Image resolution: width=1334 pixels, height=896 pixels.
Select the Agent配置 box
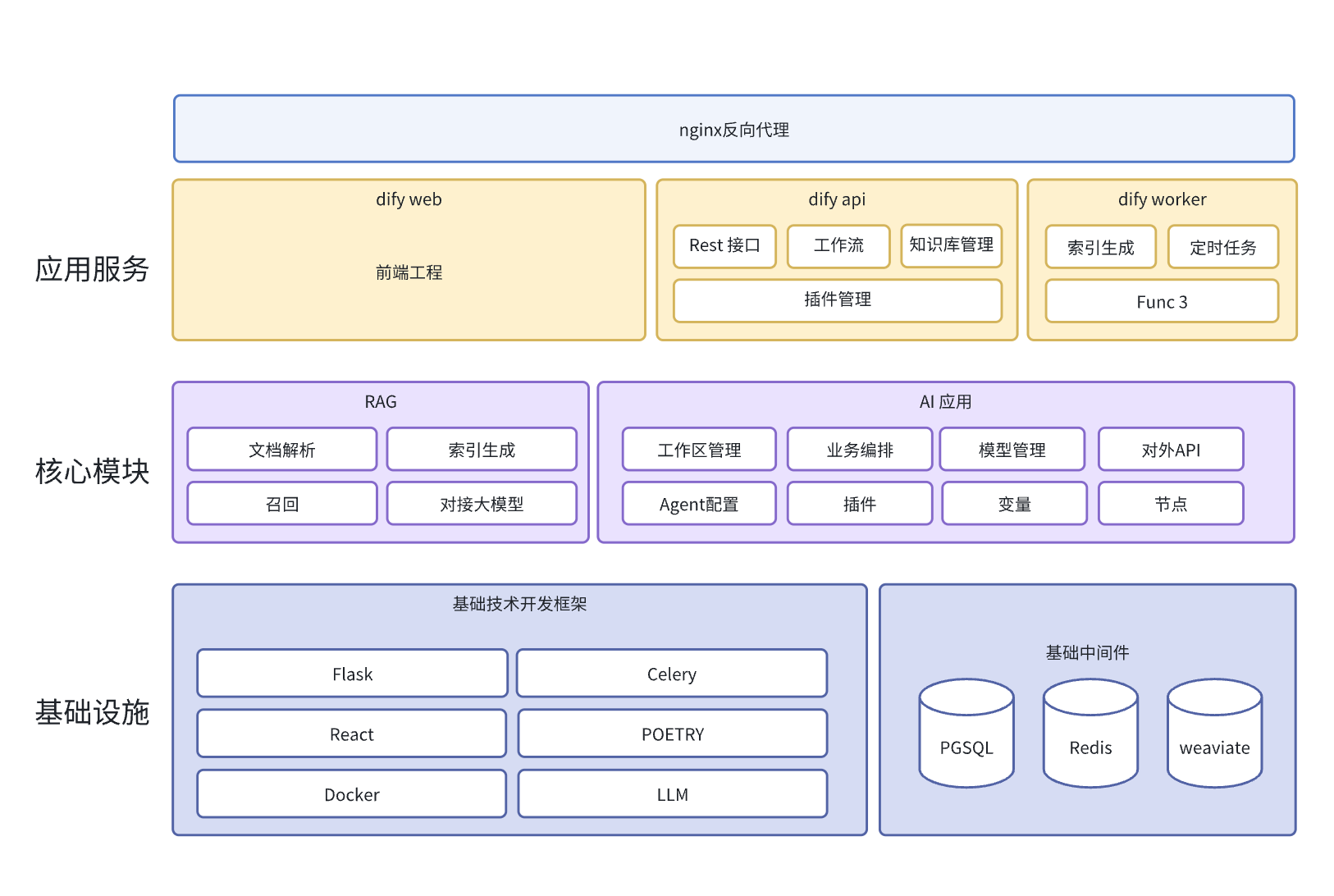click(699, 504)
